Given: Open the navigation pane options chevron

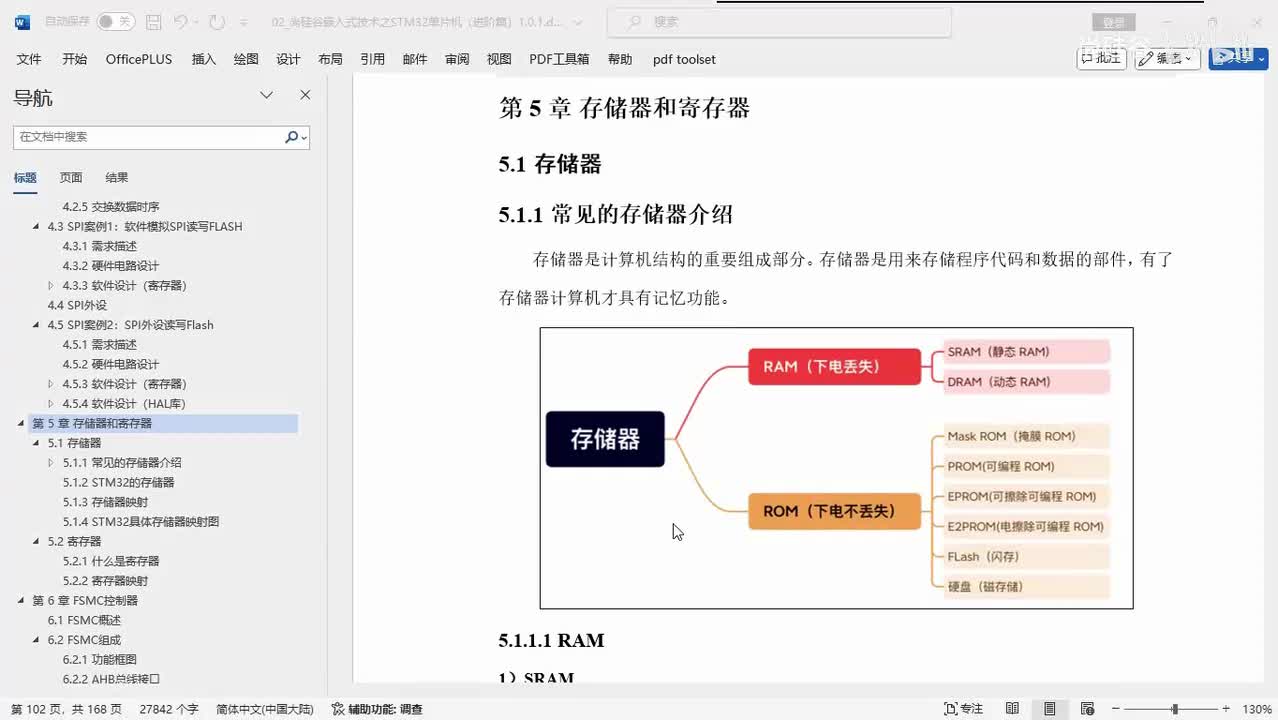Looking at the screenshot, I should click(266, 95).
